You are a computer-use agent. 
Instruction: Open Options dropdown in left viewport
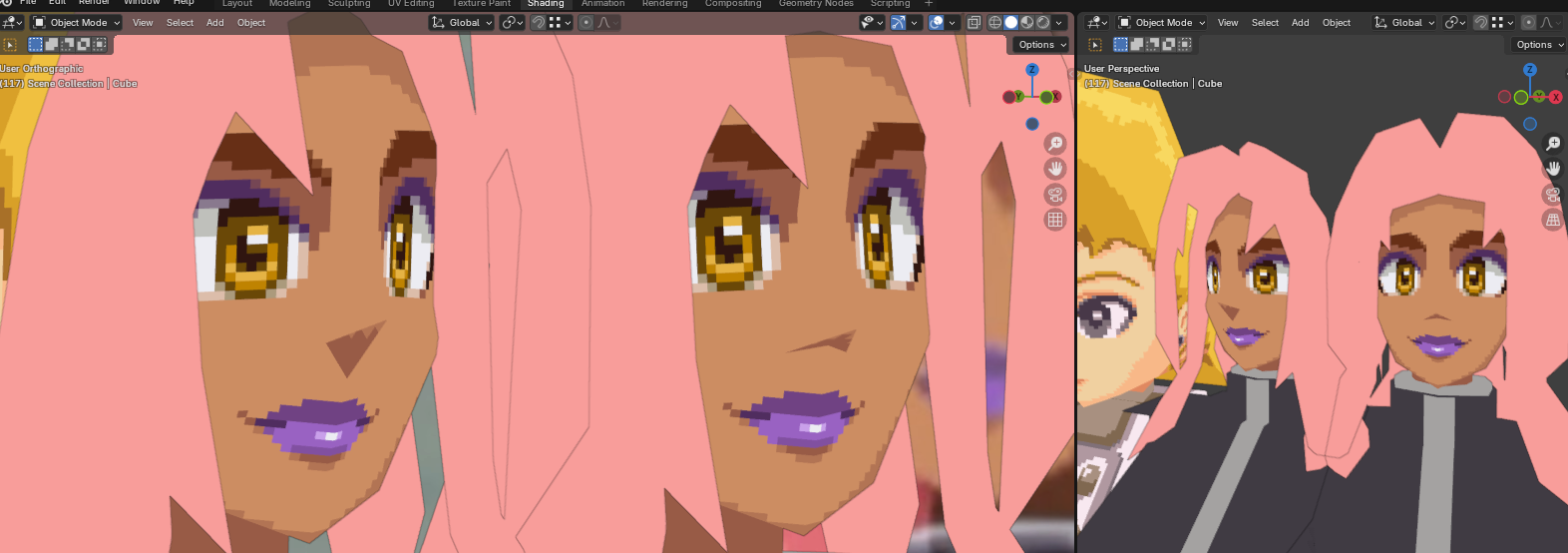[1042, 44]
